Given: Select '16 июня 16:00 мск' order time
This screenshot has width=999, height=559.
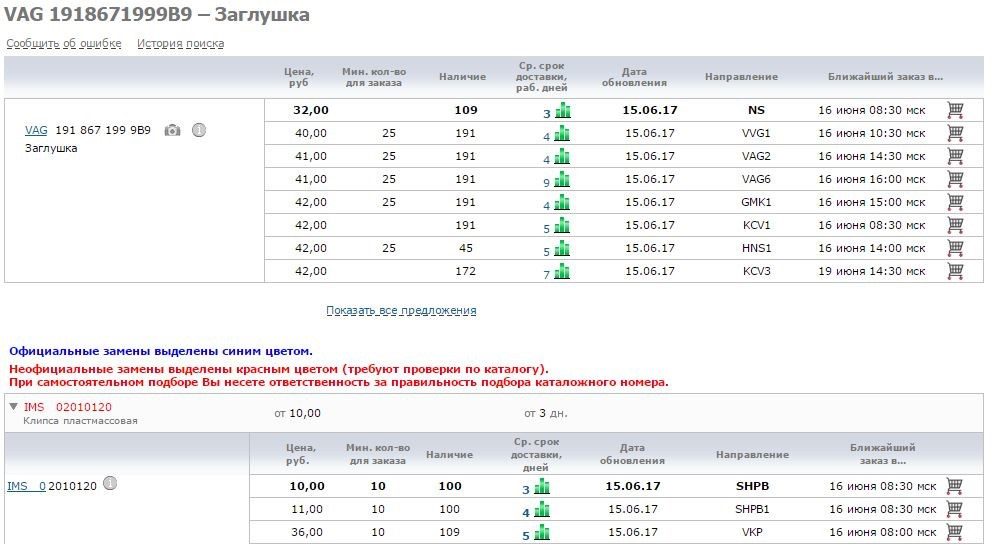Looking at the screenshot, I should coord(872,179).
